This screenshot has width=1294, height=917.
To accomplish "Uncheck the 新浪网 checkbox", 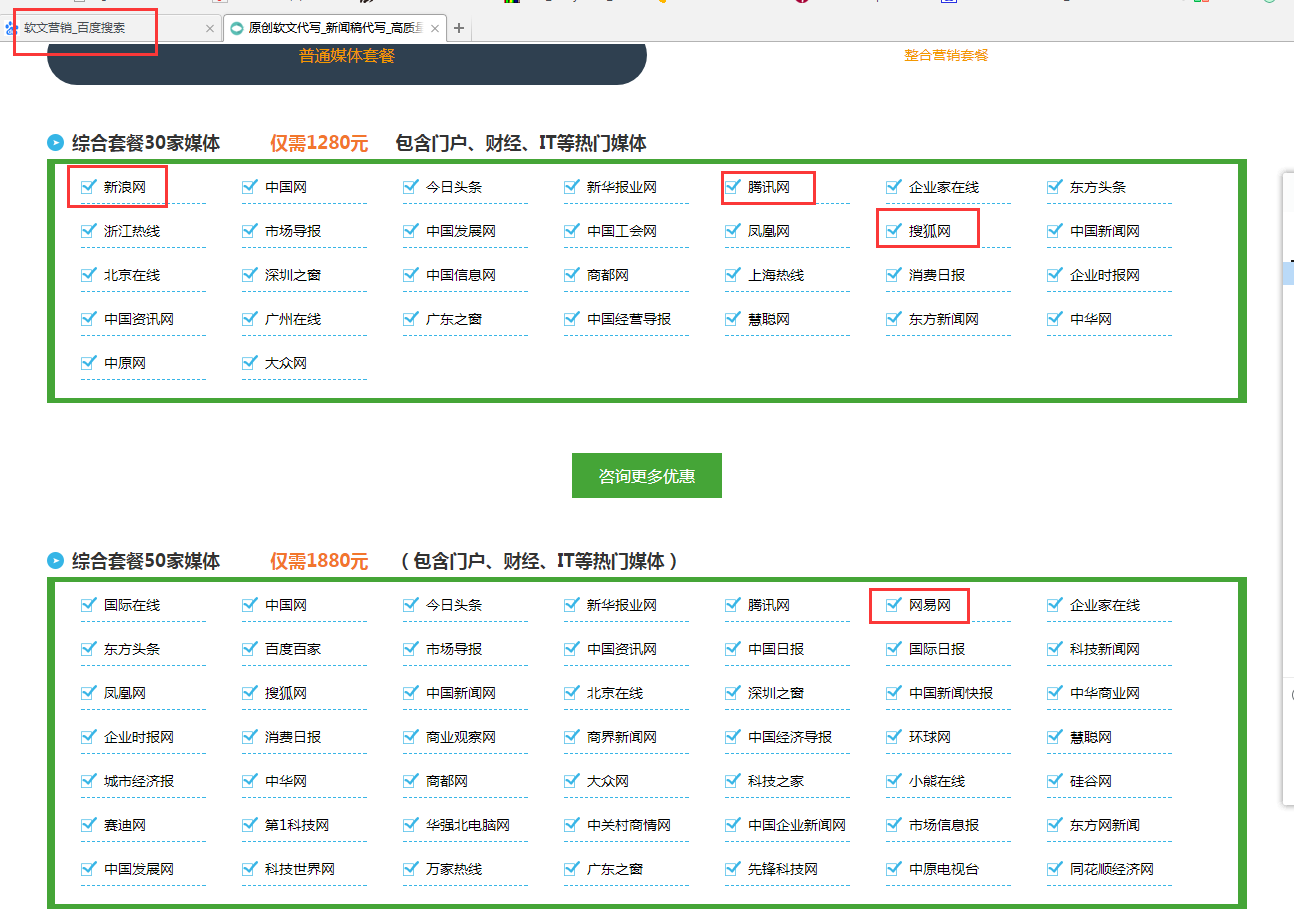I will [x=89, y=186].
